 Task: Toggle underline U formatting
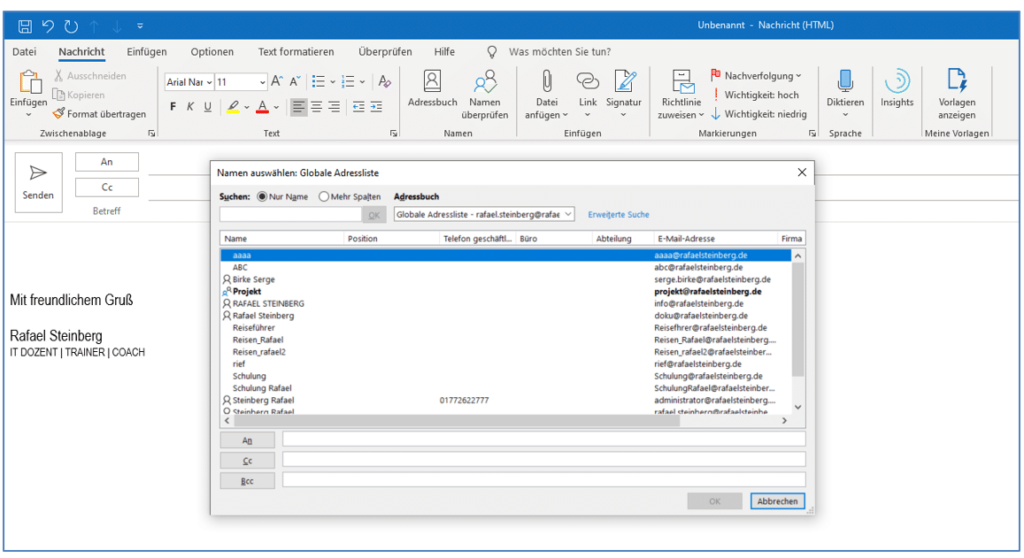208,107
